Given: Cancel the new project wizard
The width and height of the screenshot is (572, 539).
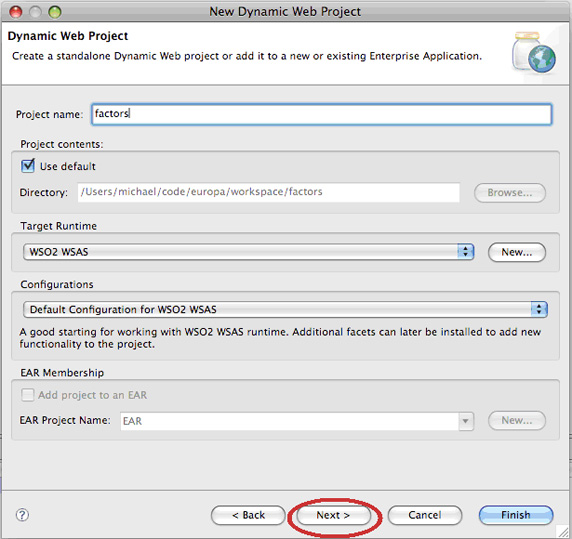Looking at the screenshot, I should point(425,515).
